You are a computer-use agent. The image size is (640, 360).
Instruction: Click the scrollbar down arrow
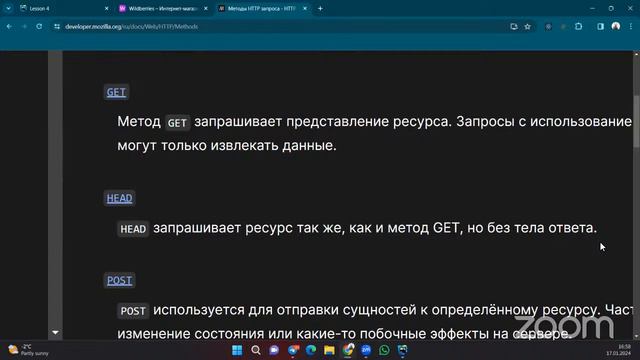coord(636,336)
